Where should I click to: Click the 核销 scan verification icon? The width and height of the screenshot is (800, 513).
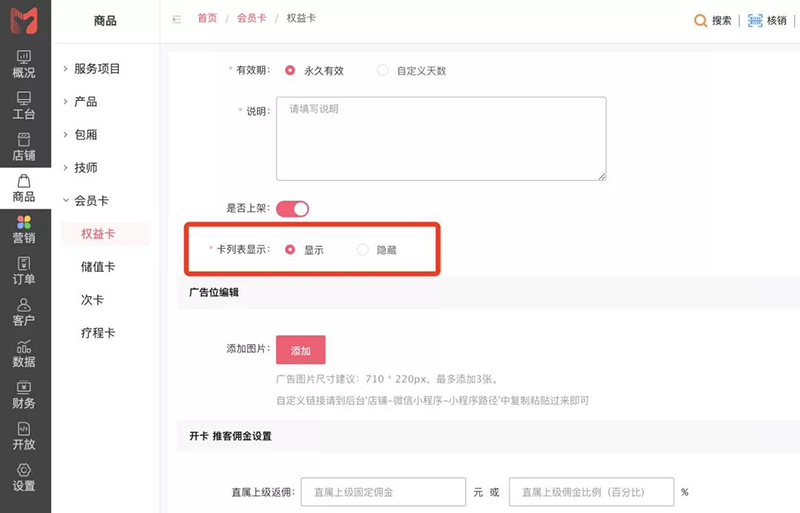tap(755, 20)
